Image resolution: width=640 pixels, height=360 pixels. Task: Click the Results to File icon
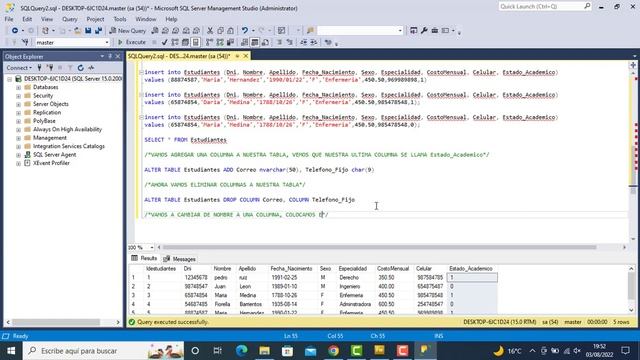[265, 42]
